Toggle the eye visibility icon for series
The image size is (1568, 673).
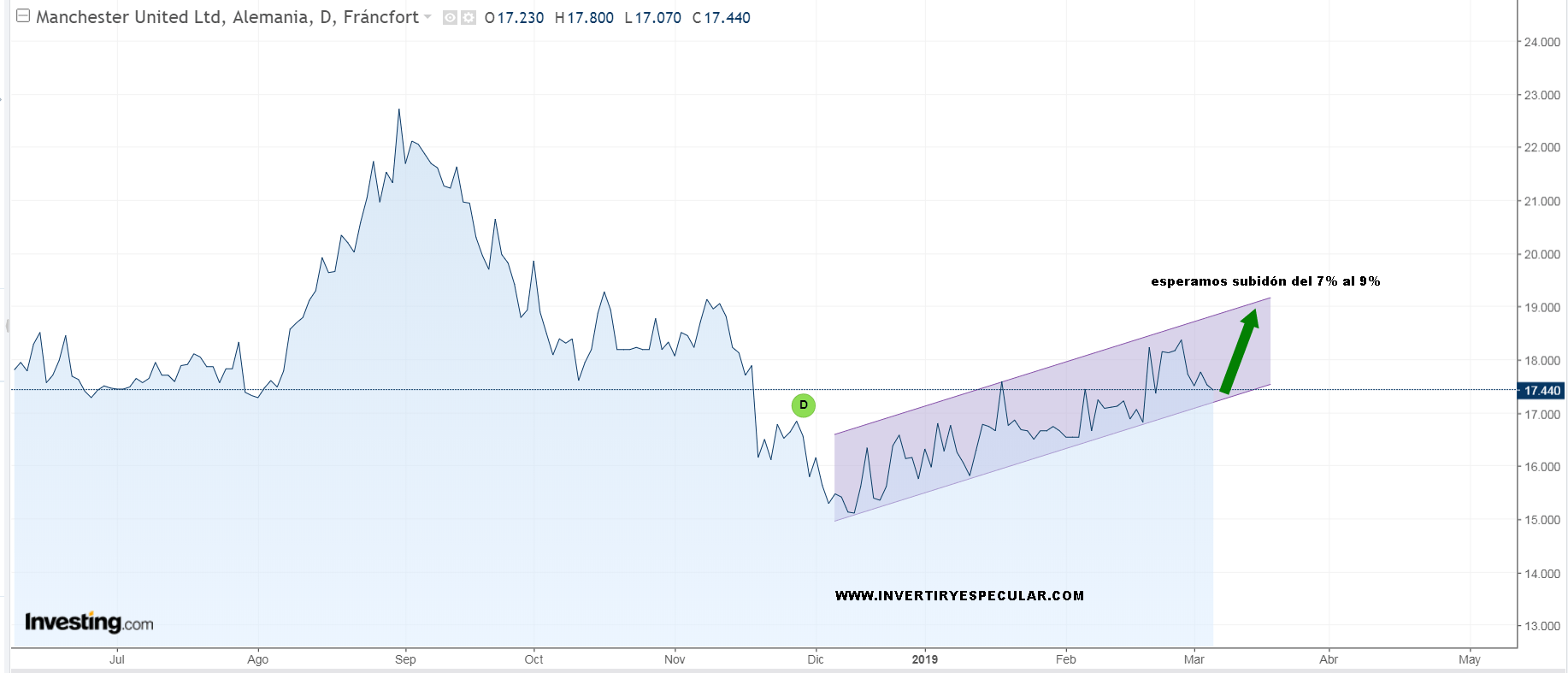coord(450,18)
